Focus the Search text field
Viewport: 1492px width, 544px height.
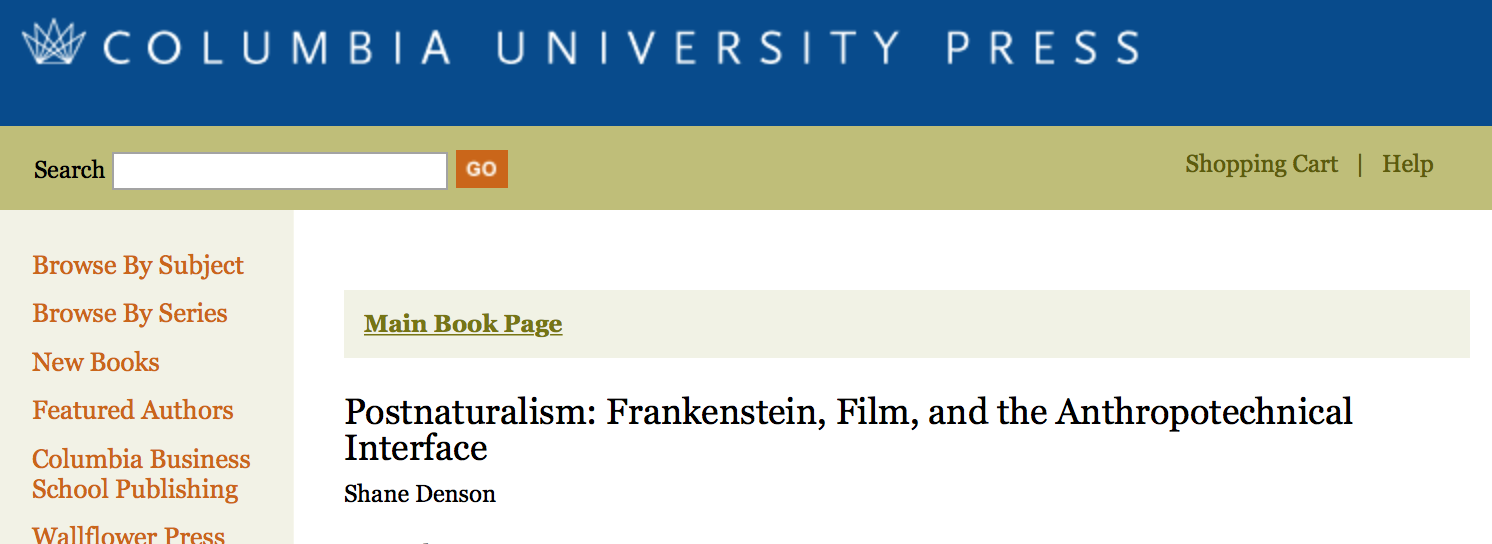[280, 171]
